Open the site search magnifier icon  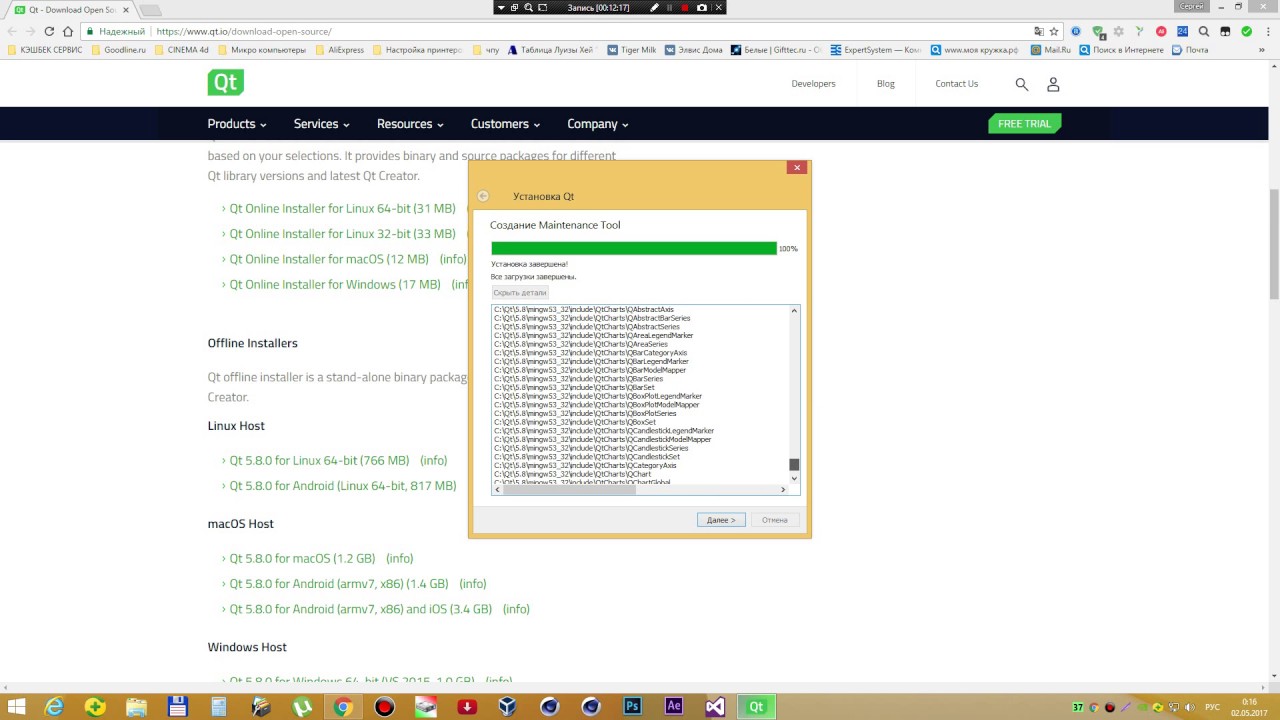click(x=1021, y=84)
